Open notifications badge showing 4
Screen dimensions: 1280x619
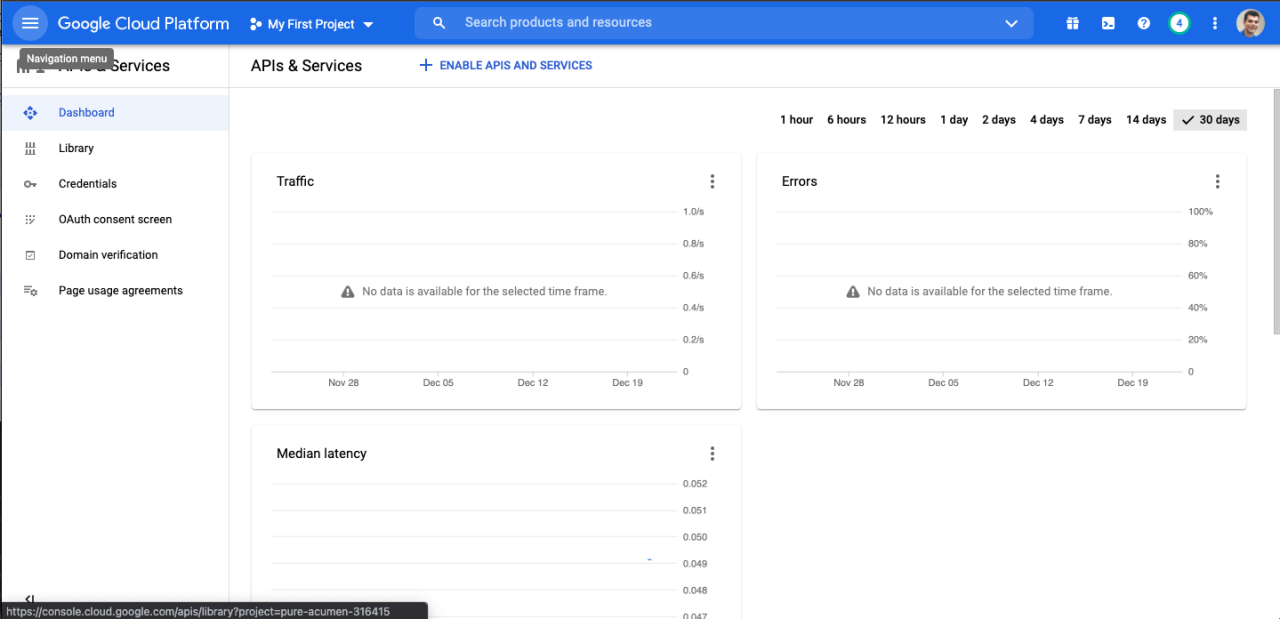[x=1179, y=23]
